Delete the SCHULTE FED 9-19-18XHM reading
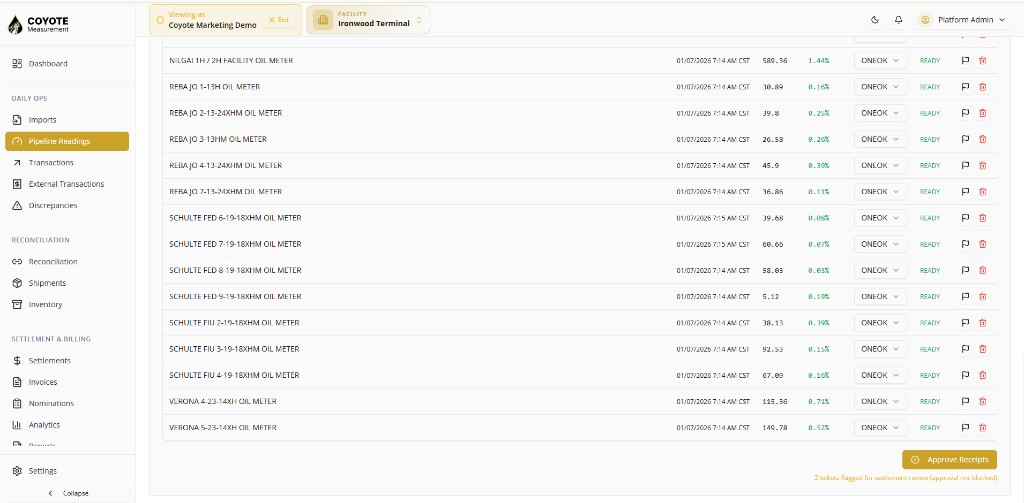Screen dimensions: 1024x503 tap(982, 297)
